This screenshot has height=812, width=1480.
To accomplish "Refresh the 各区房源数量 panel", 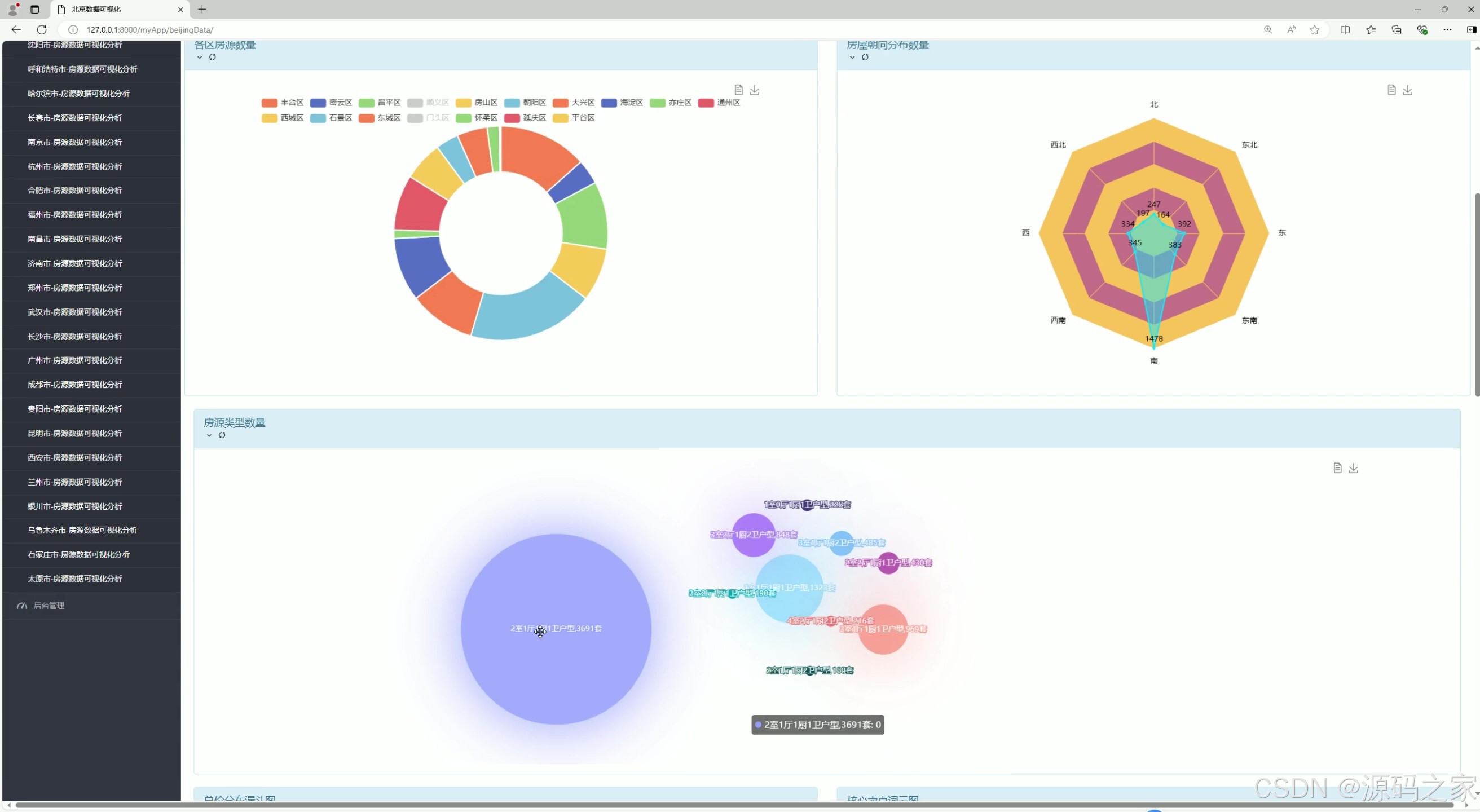I will coord(213,57).
